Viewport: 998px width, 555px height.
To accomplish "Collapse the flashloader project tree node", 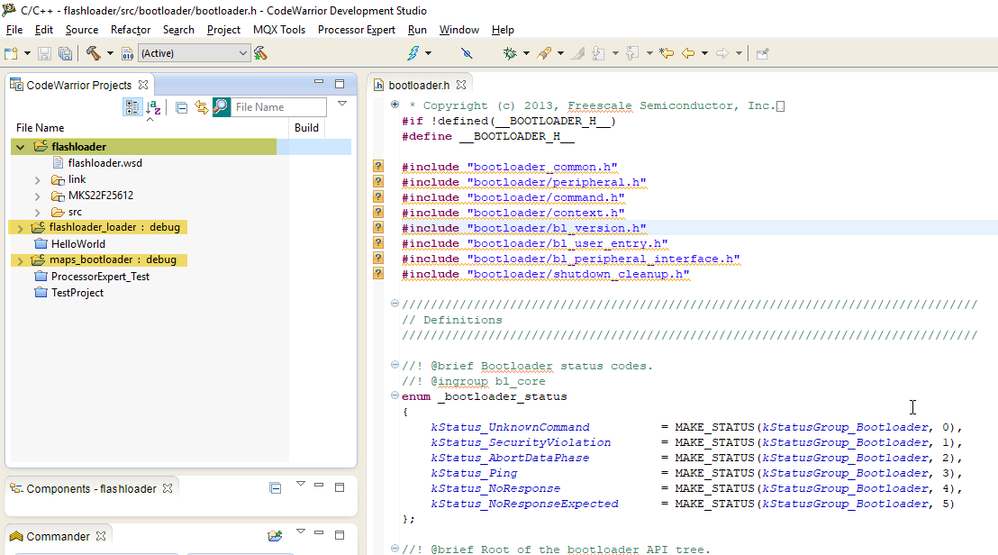I will click(x=20, y=147).
